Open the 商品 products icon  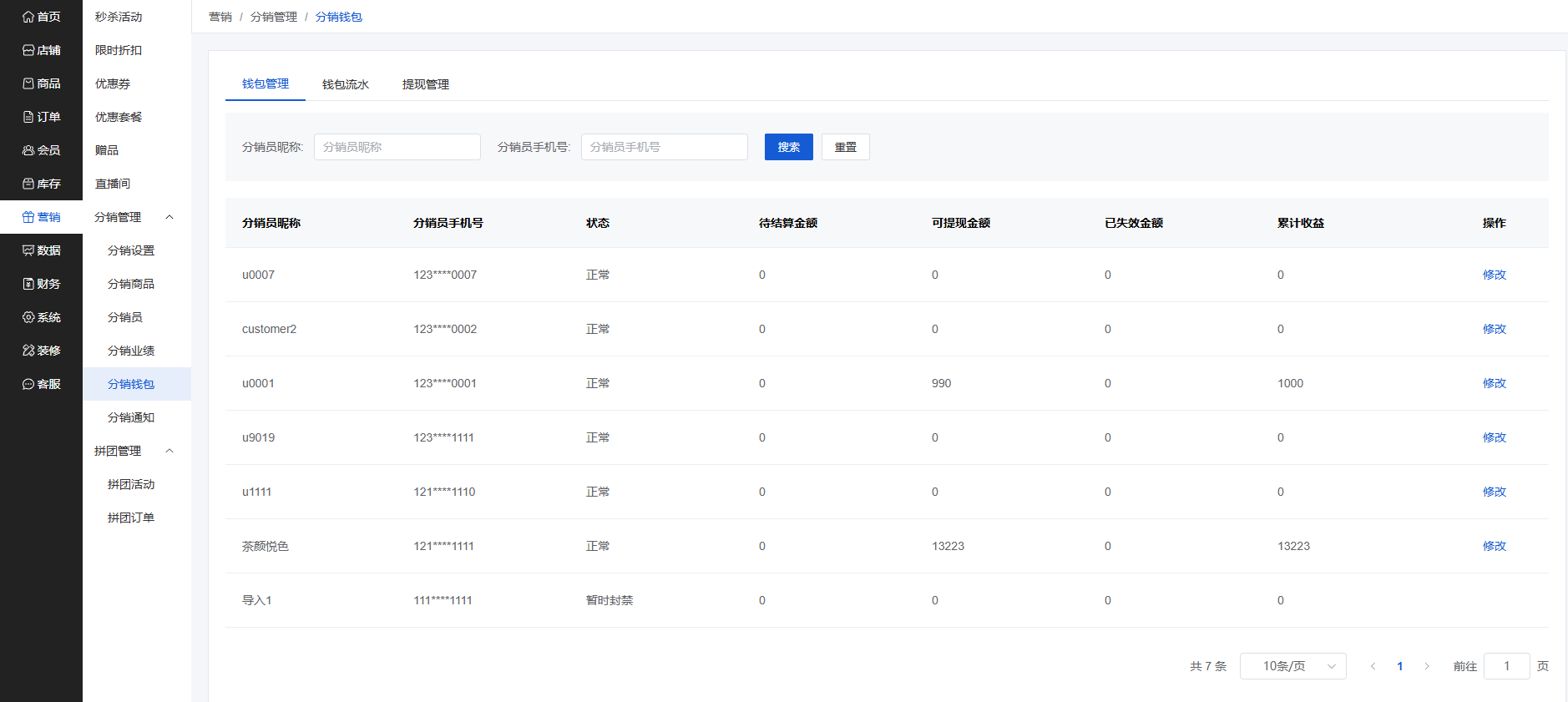coord(28,83)
